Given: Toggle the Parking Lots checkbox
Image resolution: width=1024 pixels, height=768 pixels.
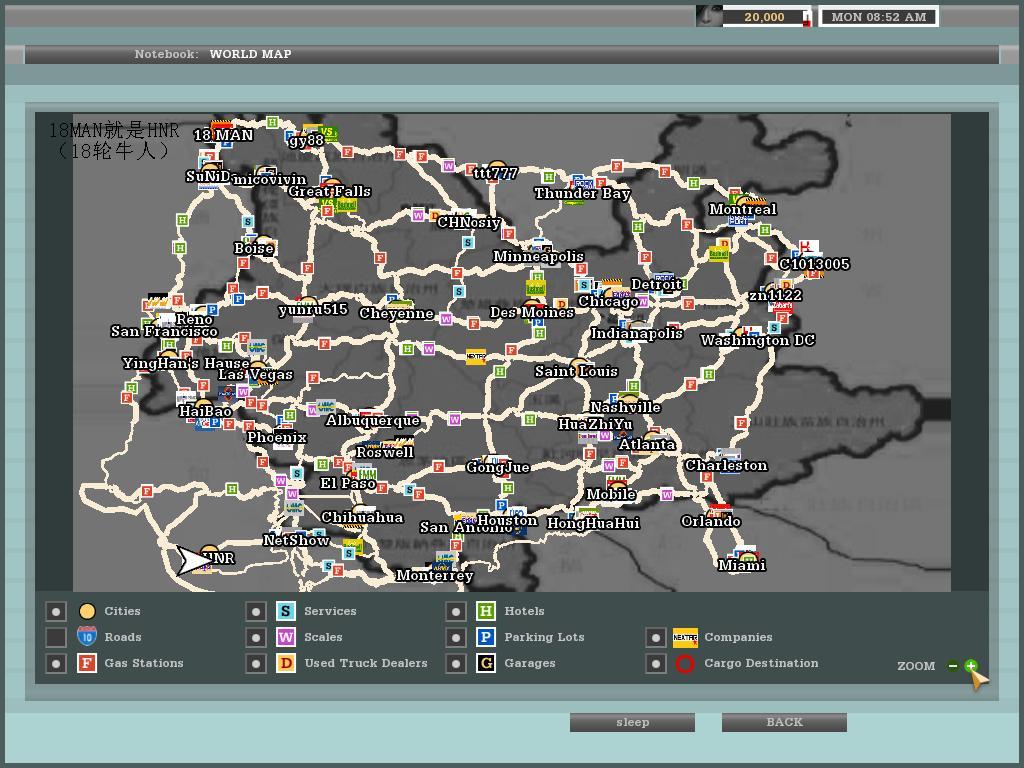Looking at the screenshot, I should tap(456, 637).
